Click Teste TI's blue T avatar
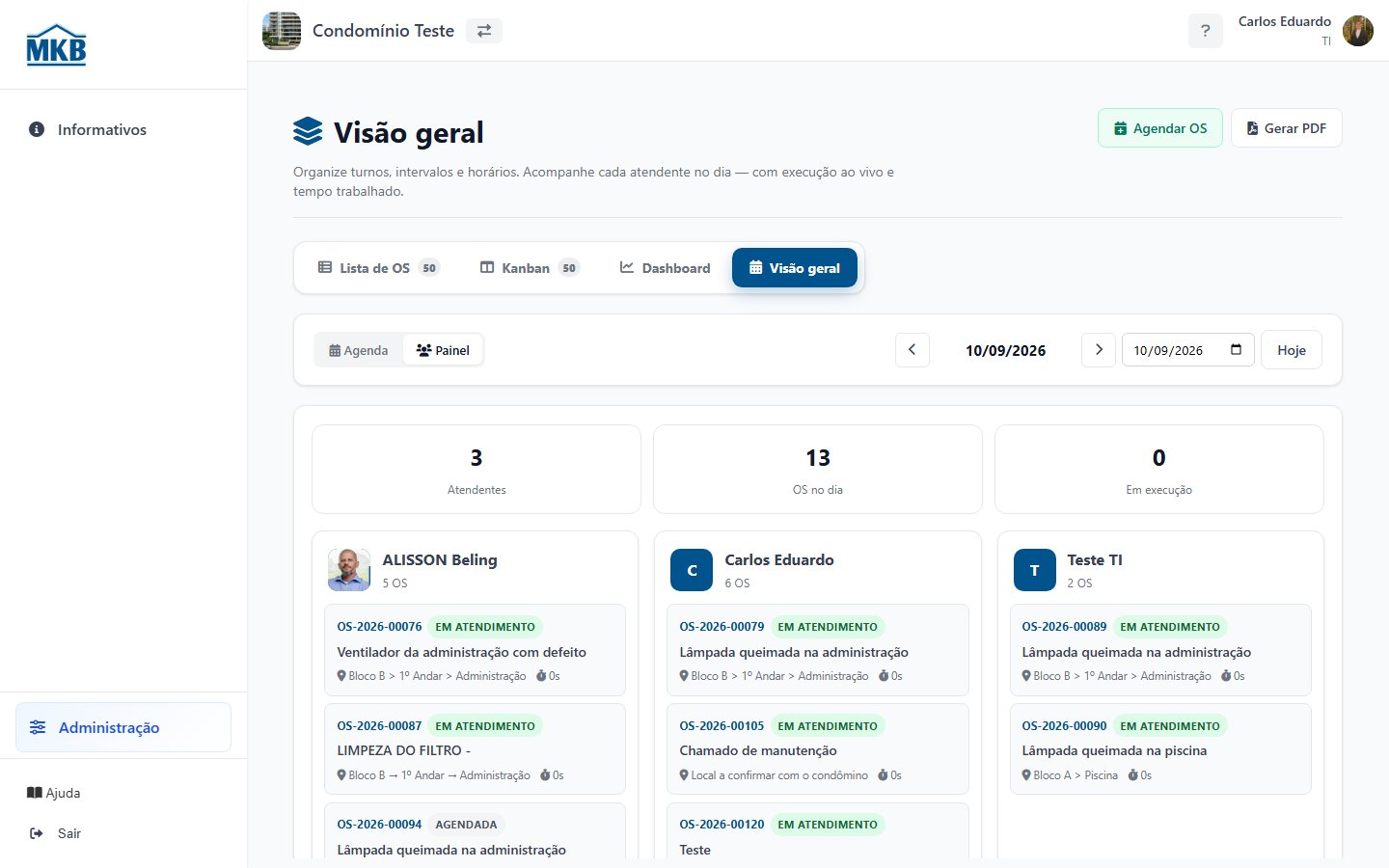The height and width of the screenshot is (868, 1389). click(1034, 570)
